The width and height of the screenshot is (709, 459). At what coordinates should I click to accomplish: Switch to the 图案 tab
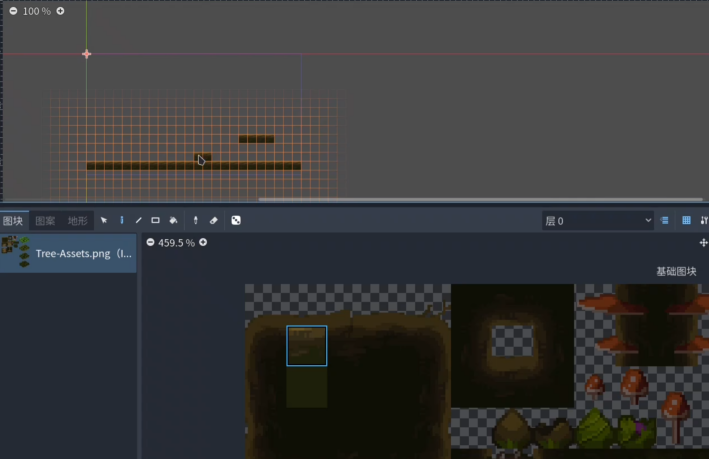(45, 220)
